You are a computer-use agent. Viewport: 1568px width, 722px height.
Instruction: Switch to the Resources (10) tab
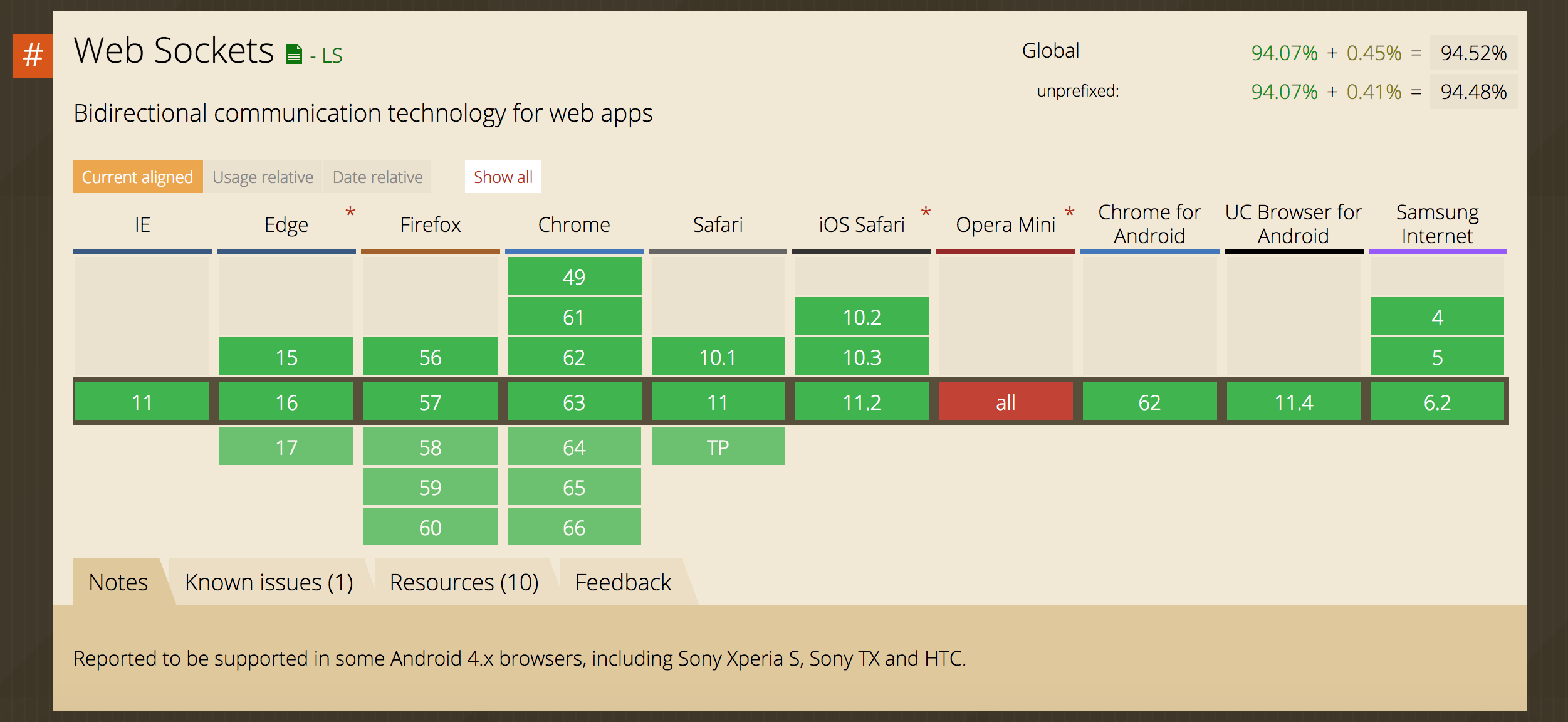(464, 582)
